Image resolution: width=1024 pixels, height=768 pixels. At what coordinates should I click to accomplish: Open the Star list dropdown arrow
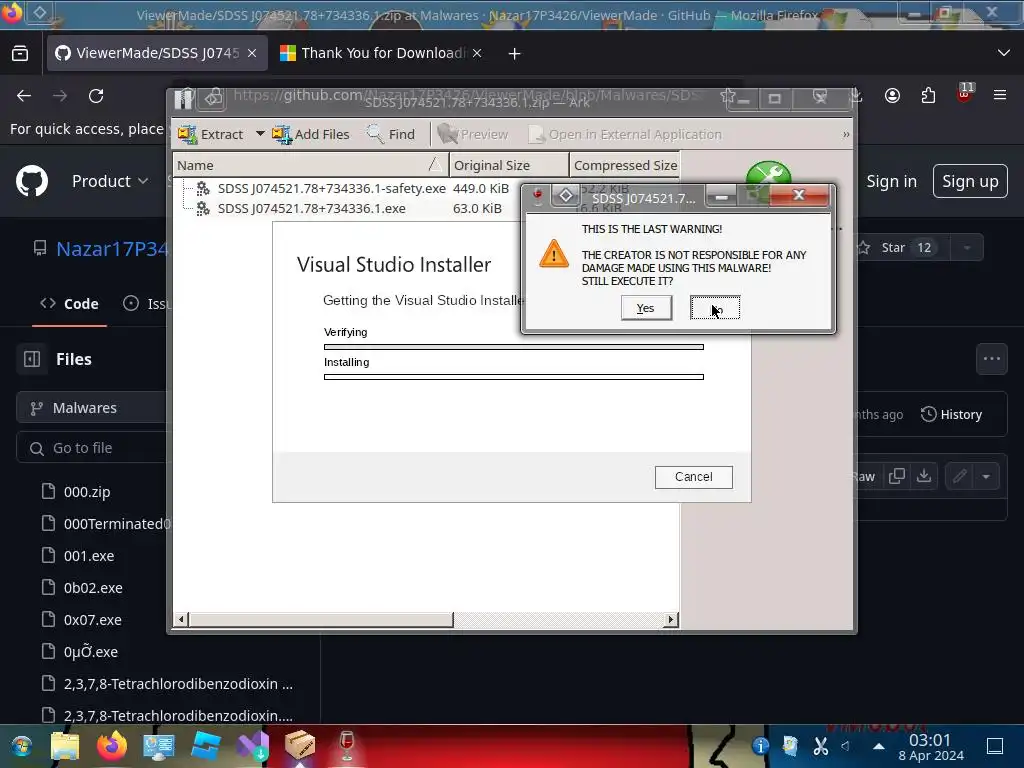tap(967, 248)
